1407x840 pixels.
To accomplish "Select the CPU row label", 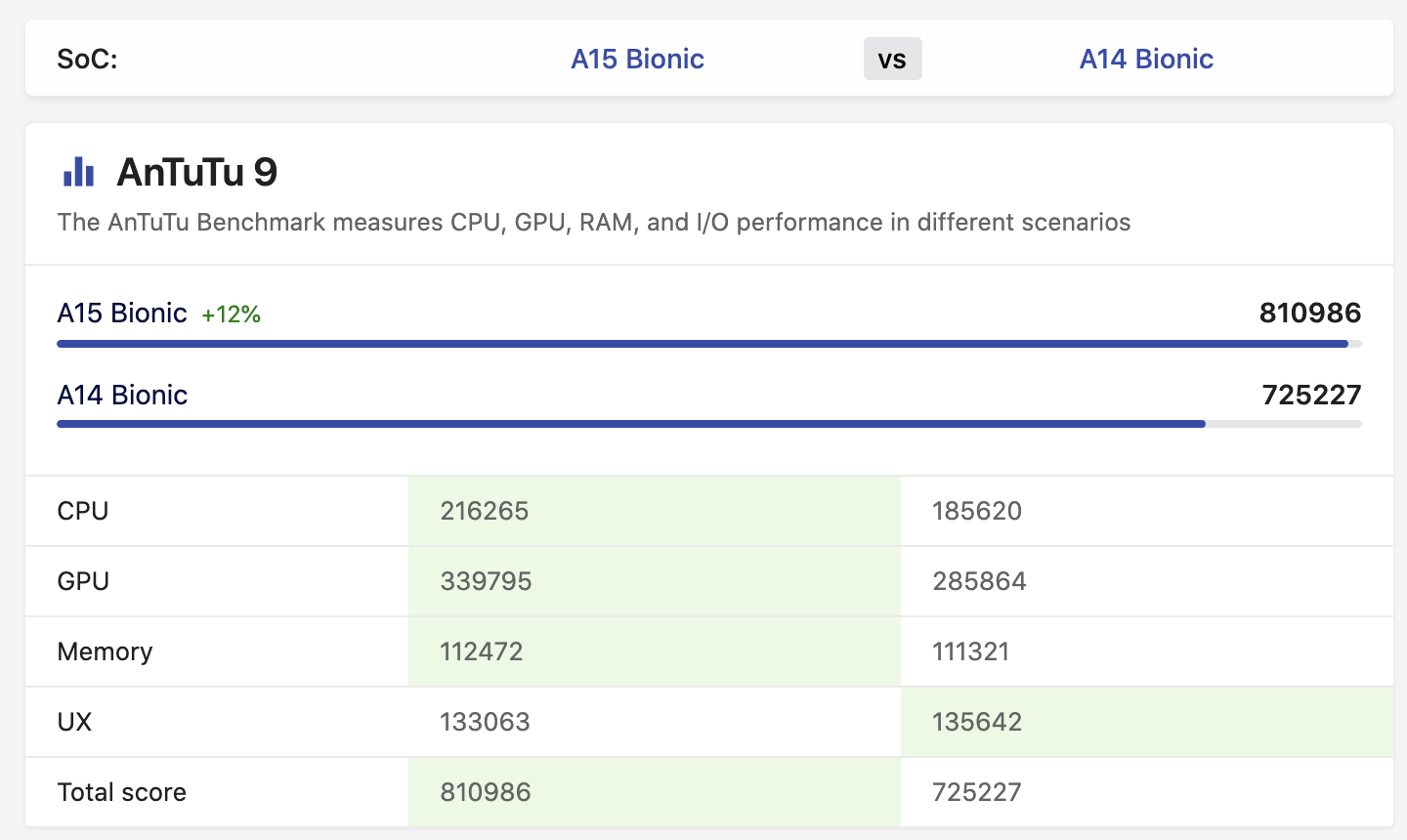I will [x=83, y=511].
